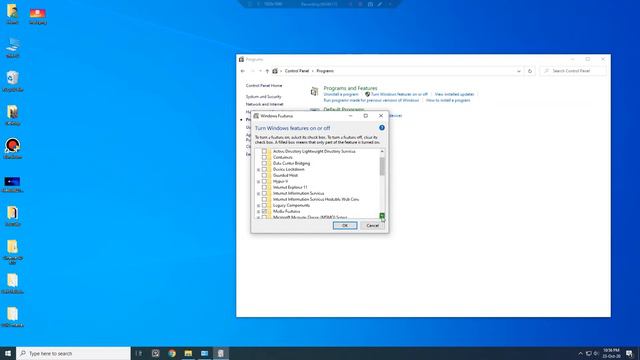Image resolution: width=640 pixels, height=360 pixels.
Task: Click the feature list scroll up arrow
Action: (x=382, y=151)
